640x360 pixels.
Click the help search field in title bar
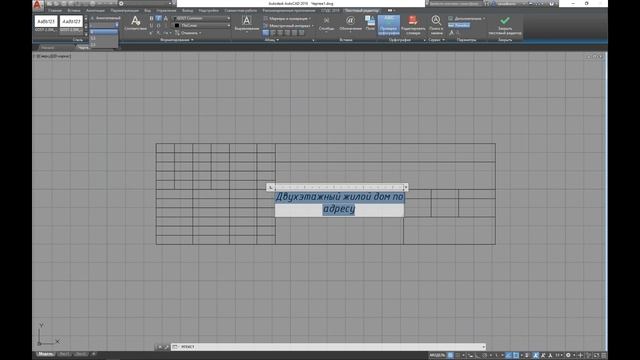point(456,4)
